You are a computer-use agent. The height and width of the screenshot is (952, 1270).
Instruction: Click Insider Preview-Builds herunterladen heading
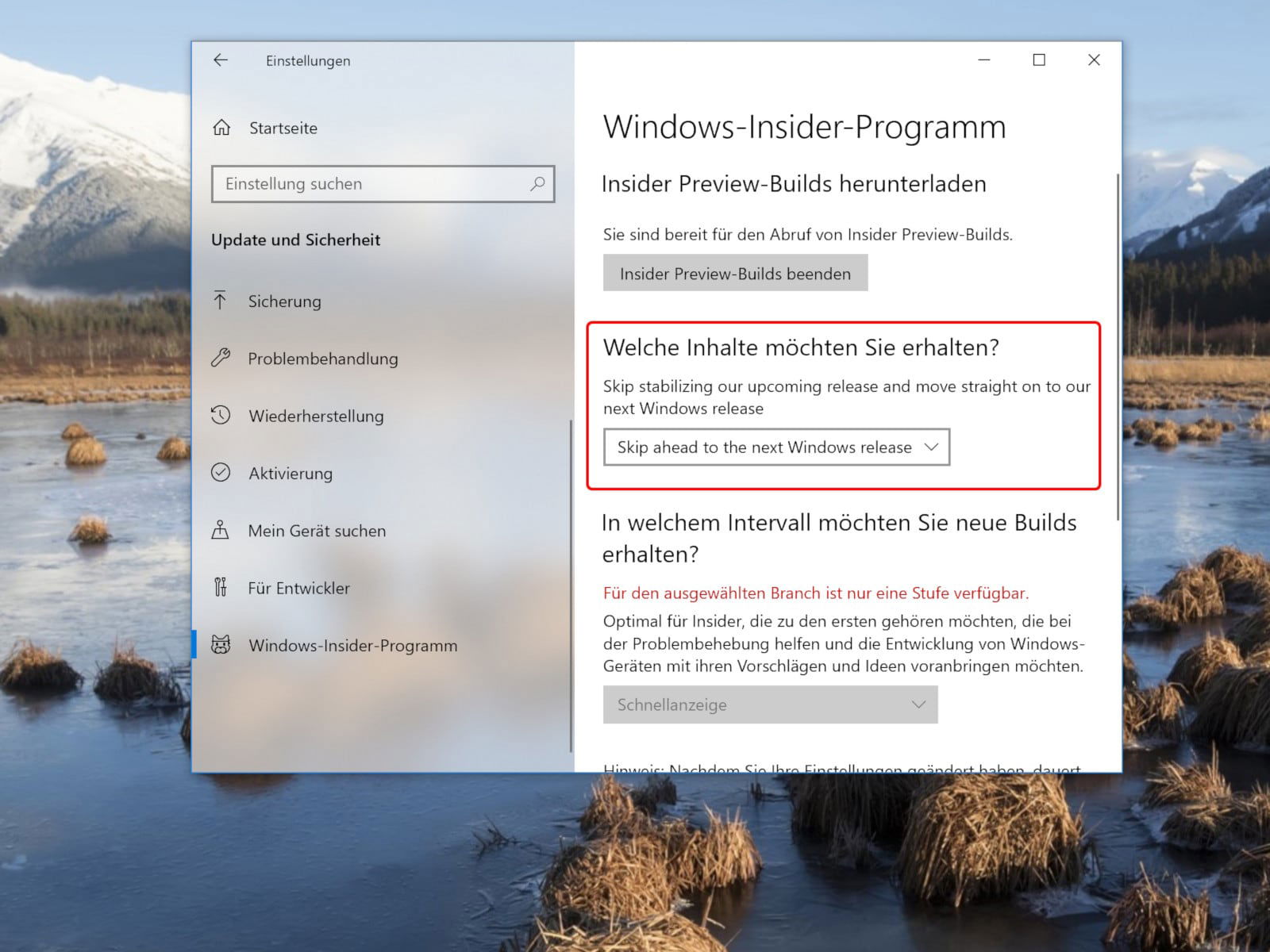tap(794, 184)
